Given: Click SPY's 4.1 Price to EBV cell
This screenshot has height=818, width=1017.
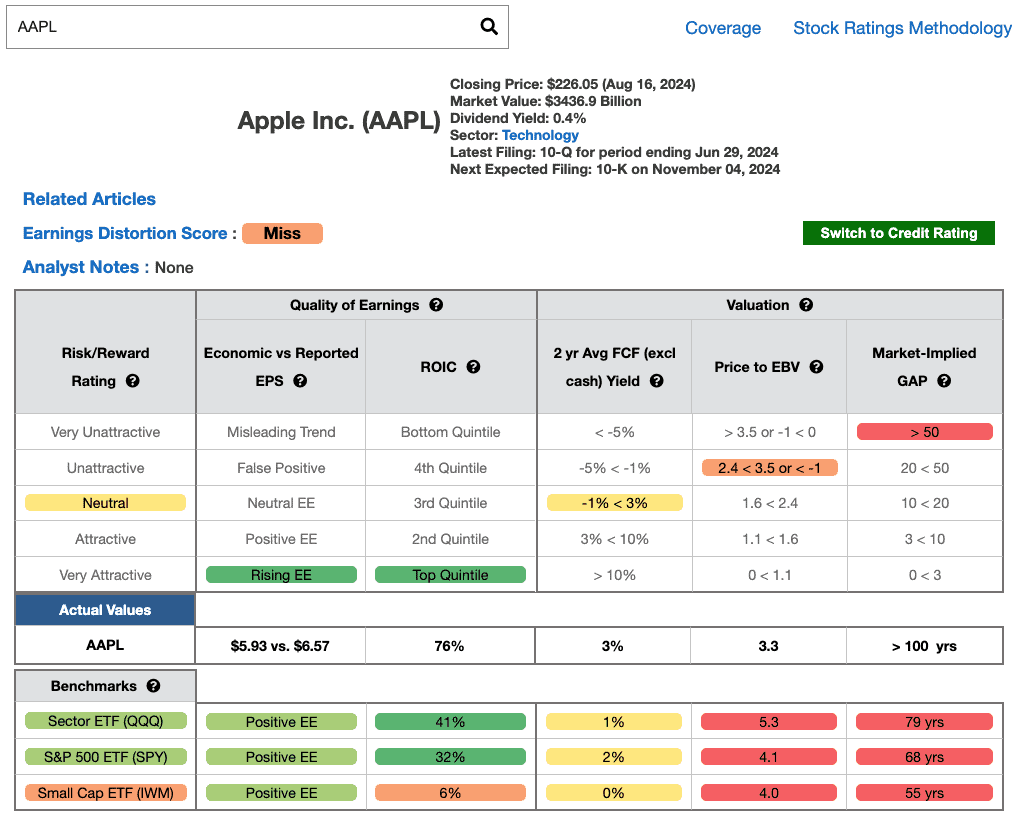Looking at the screenshot, I should click(769, 757).
